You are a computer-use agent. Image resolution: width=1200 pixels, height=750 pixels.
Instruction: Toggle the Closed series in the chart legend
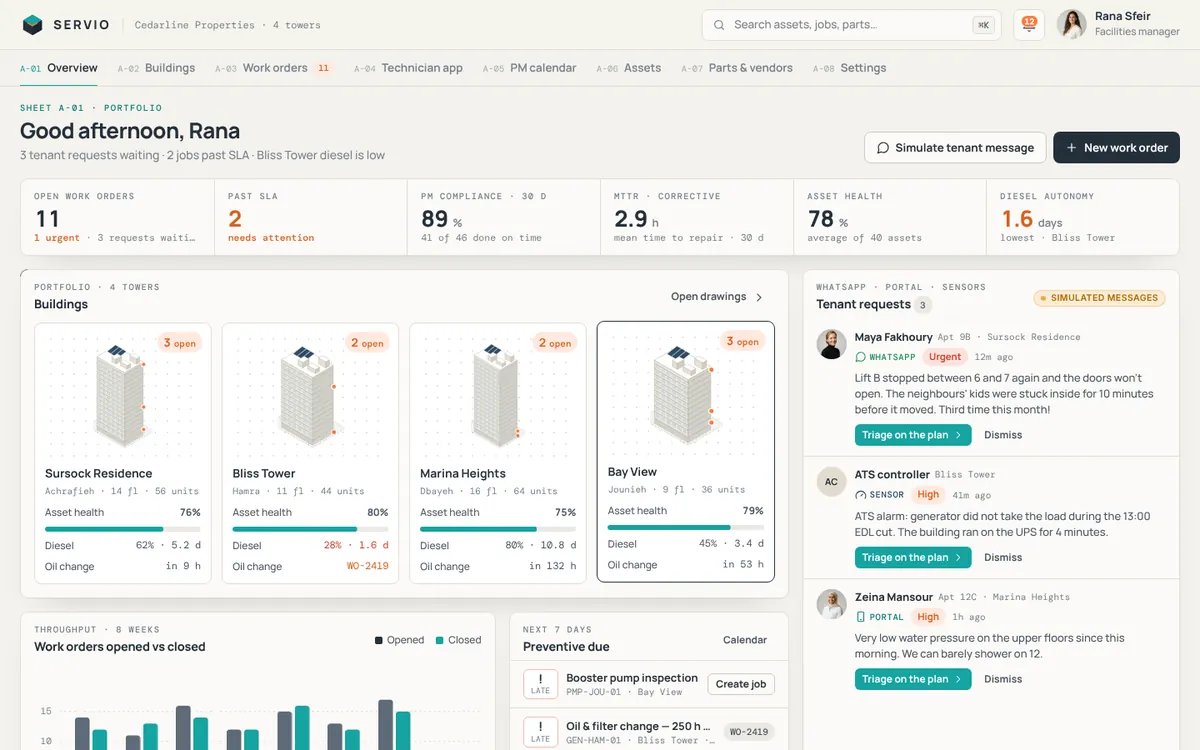[x=459, y=640]
